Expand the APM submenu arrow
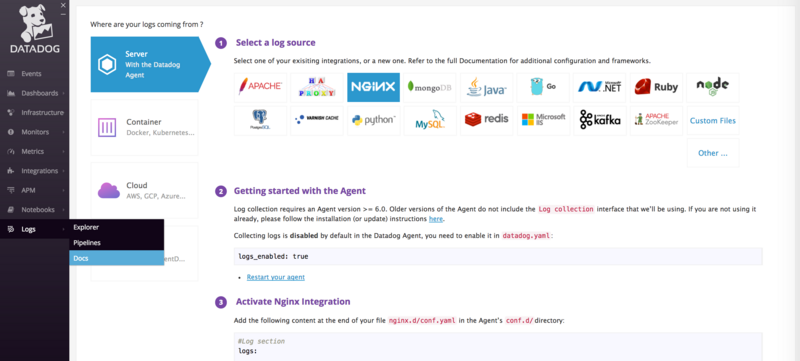 pyautogui.click(x=64, y=191)
